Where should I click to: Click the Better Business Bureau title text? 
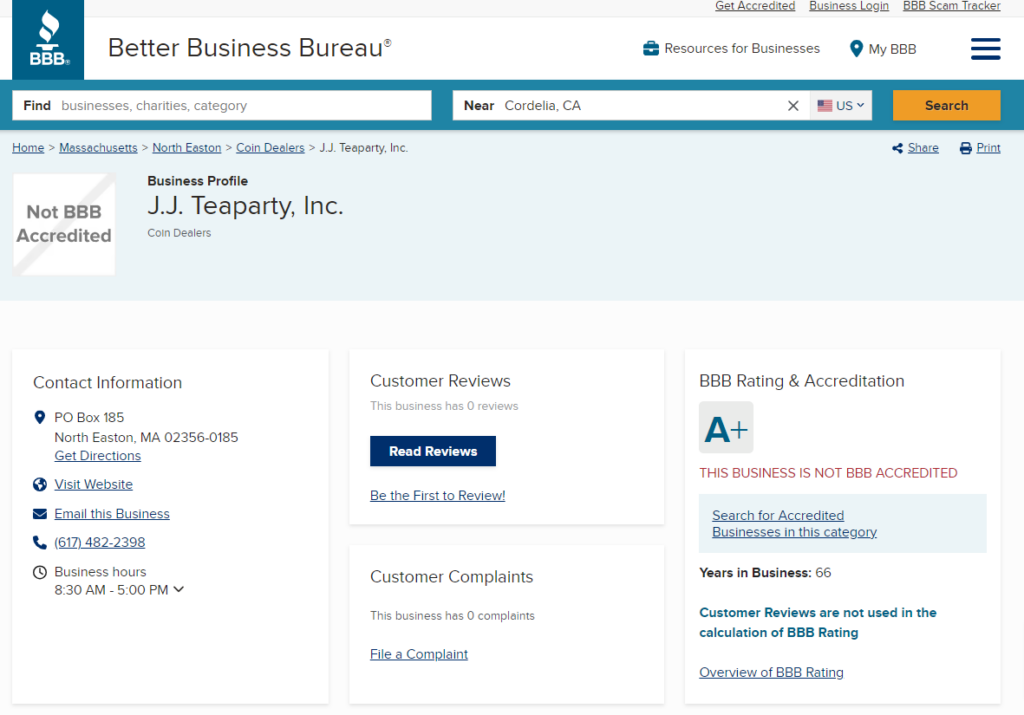pos(249,48)
